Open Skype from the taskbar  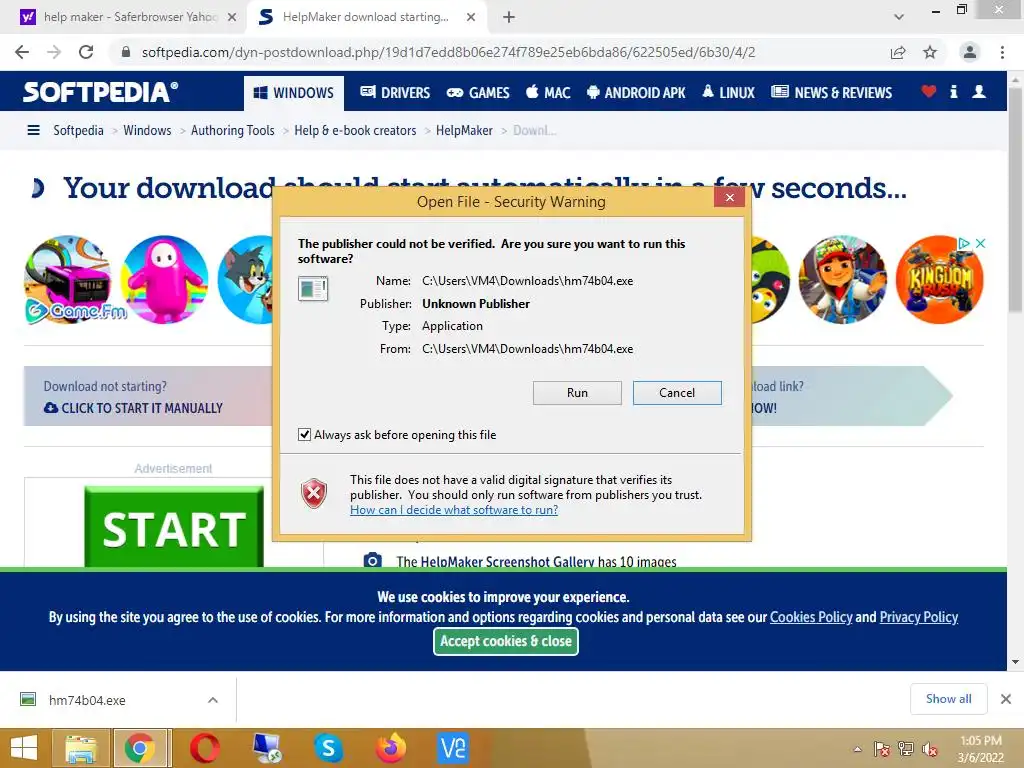(x=328, y=748)
